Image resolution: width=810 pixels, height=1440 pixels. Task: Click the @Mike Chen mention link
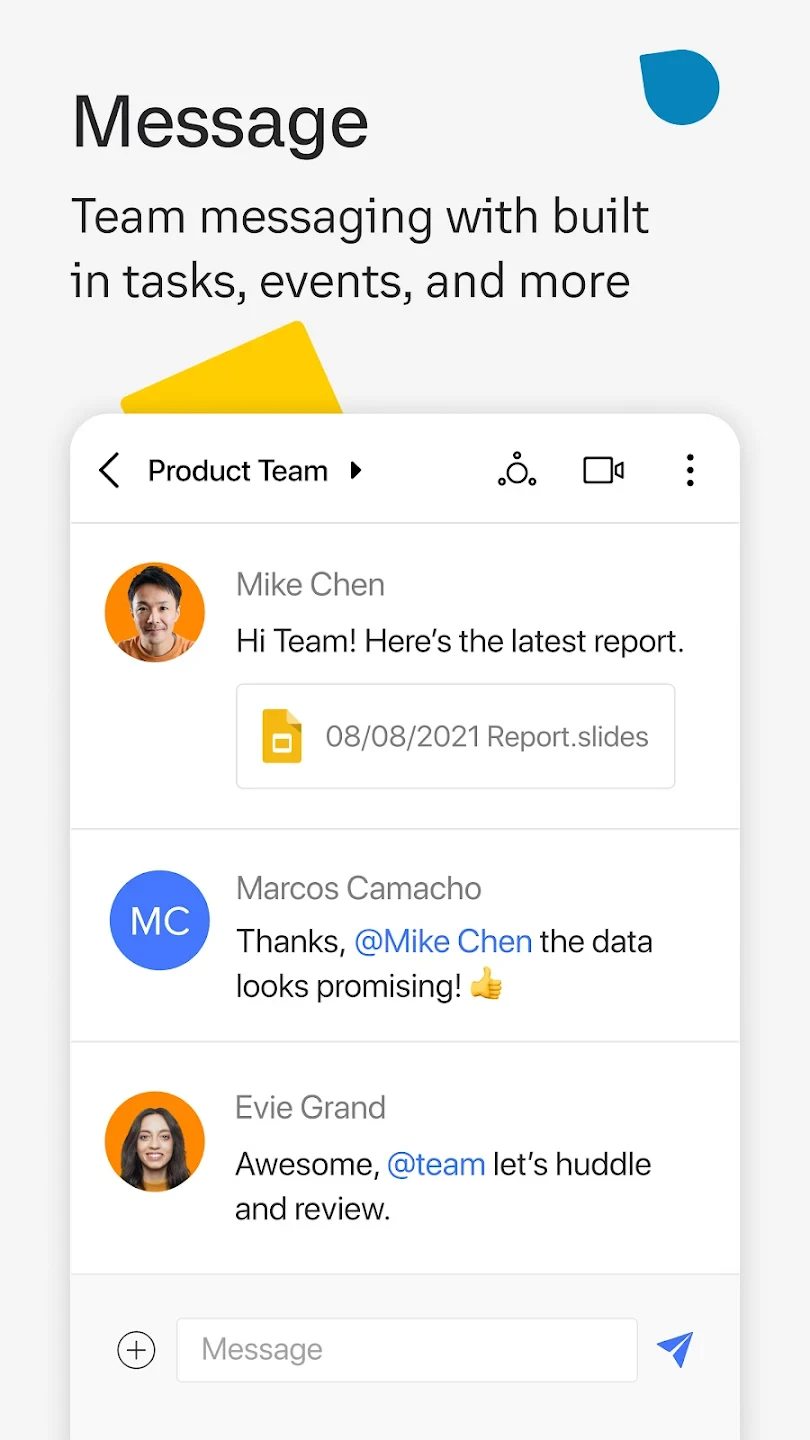pos(443,941)
